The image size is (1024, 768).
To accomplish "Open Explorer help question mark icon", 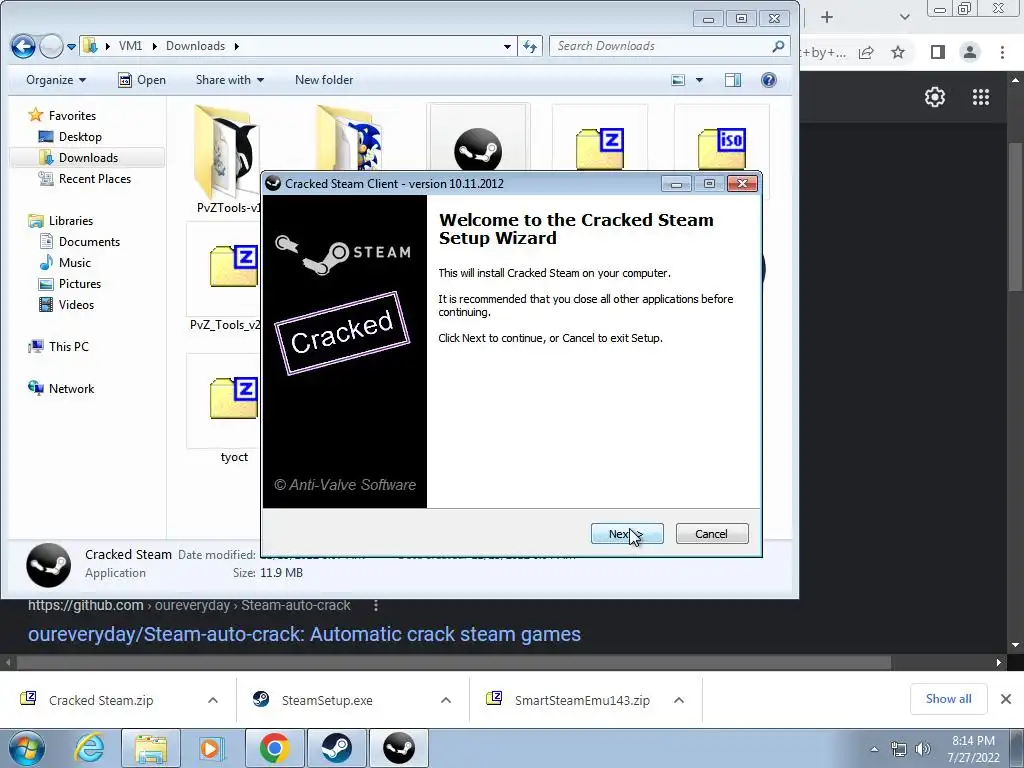I will [769, 80].
